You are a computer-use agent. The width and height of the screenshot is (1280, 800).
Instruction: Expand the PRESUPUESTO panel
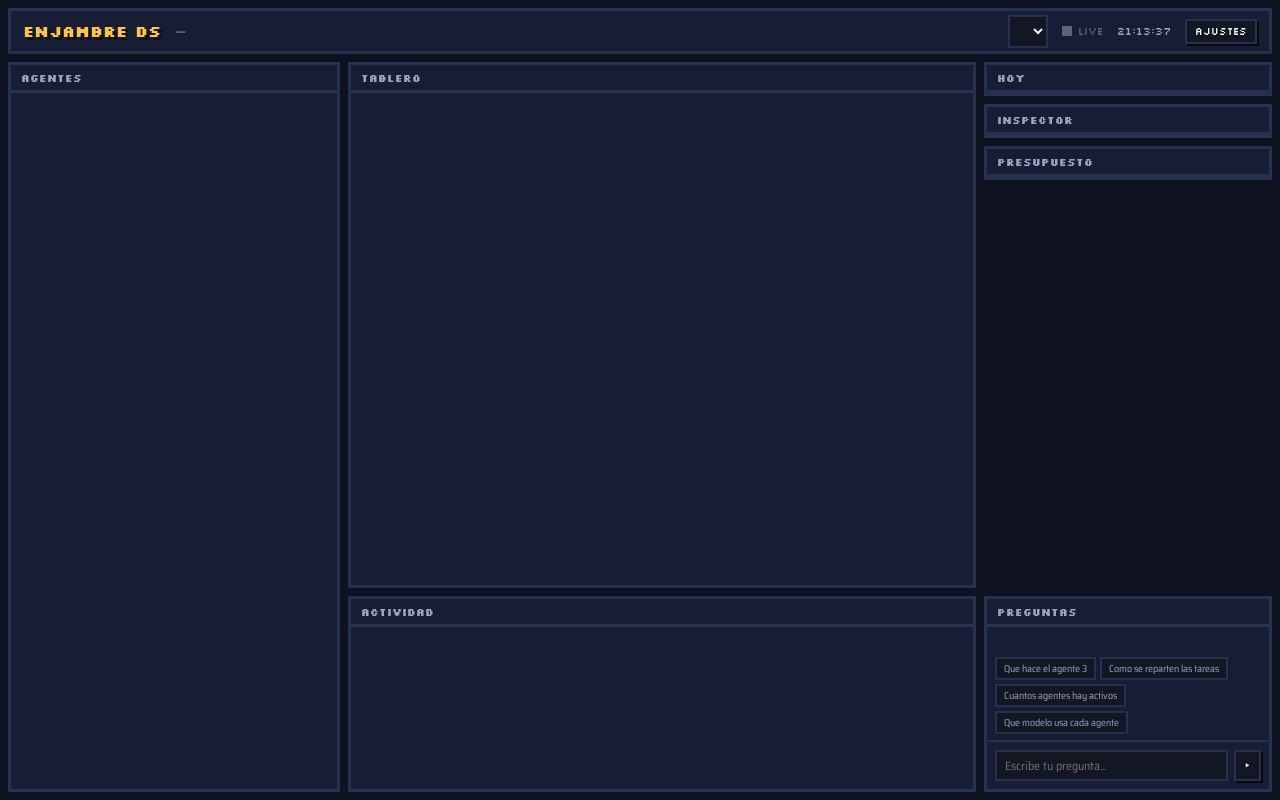pos(1128,162)
